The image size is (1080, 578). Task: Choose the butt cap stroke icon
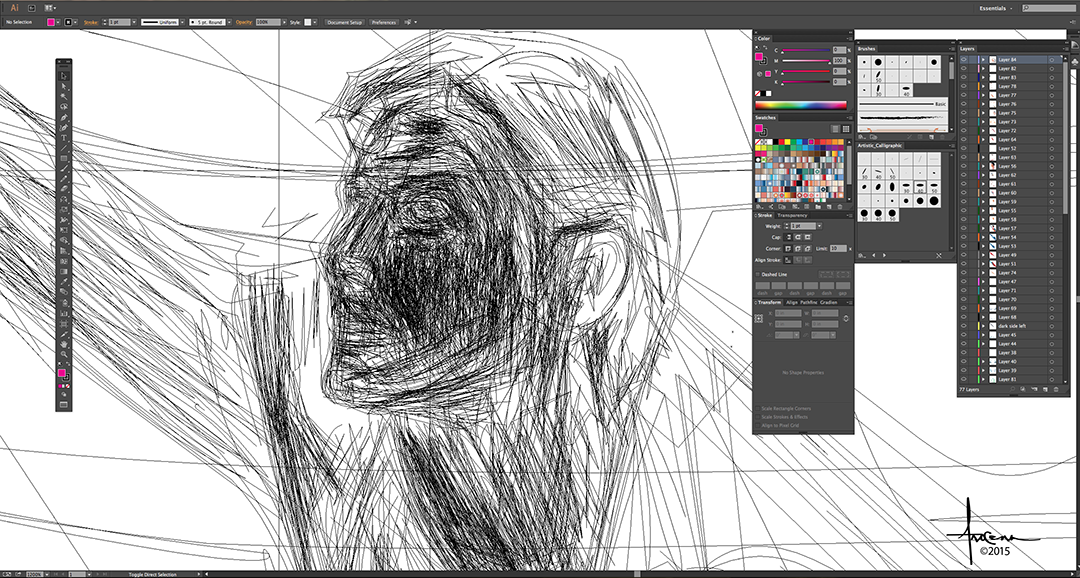click(x=788, y=237)
